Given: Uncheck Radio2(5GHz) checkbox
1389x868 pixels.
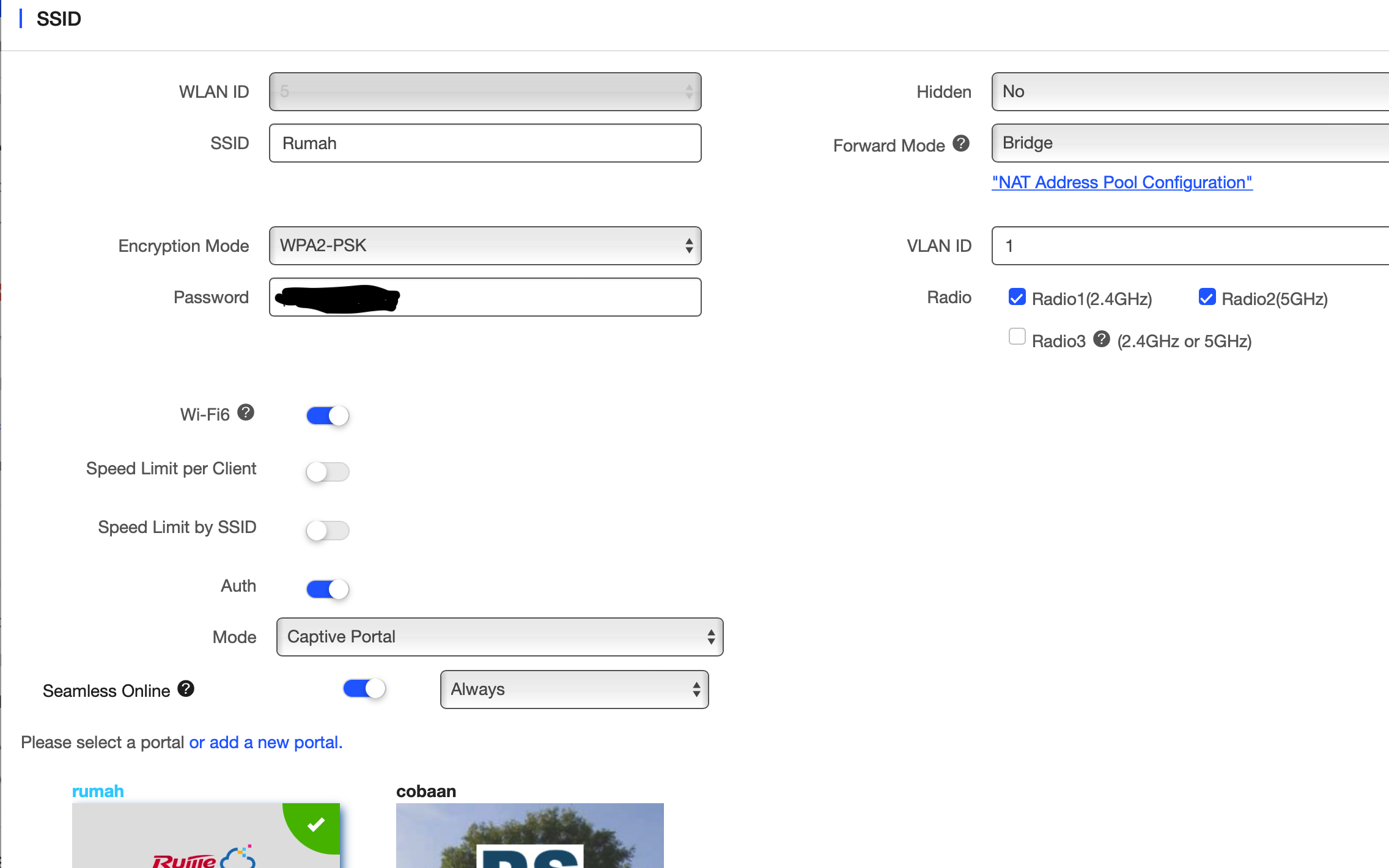Looking at the screenshot, I should pos(1207,297).
